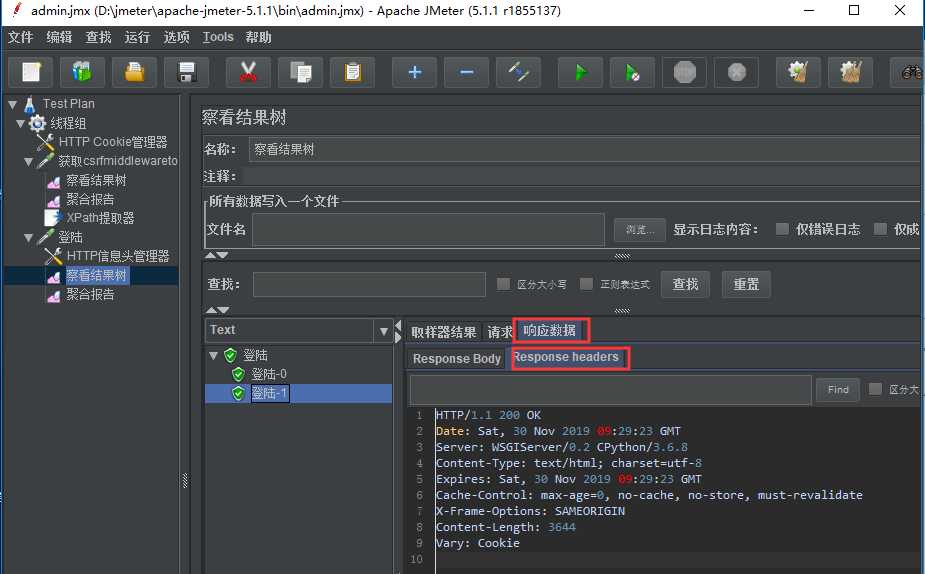
Task: Click the 文件名 filename input field
Action: pos(428,229)
